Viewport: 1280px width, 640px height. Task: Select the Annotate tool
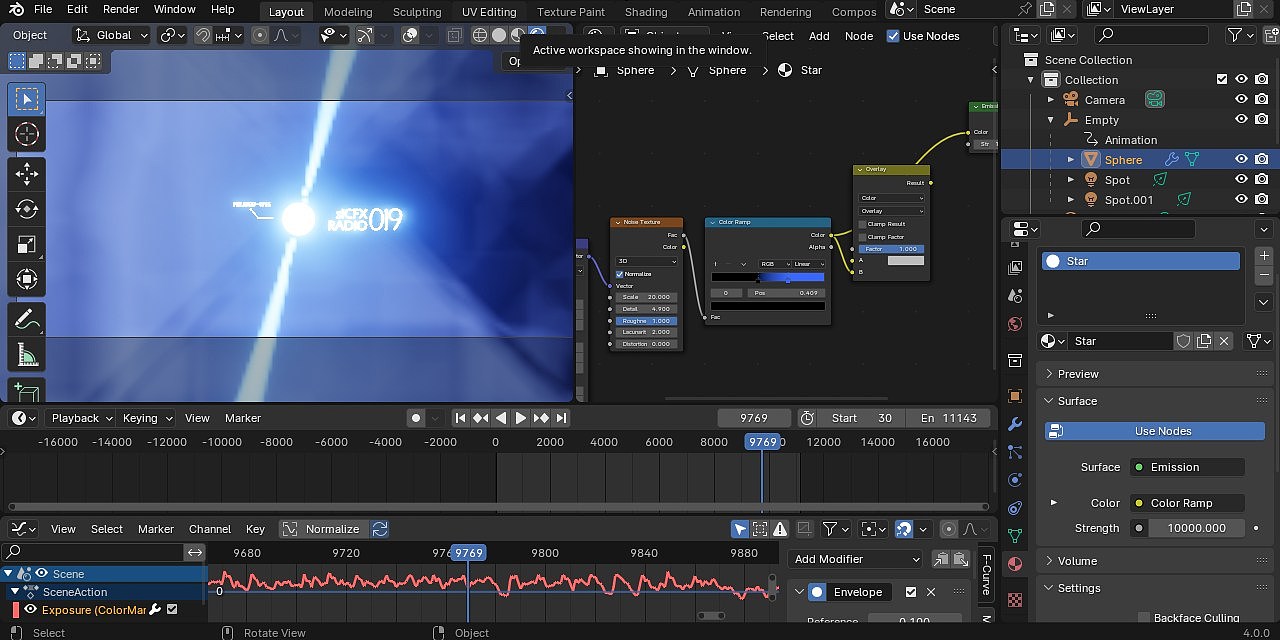tap(27, 320)
